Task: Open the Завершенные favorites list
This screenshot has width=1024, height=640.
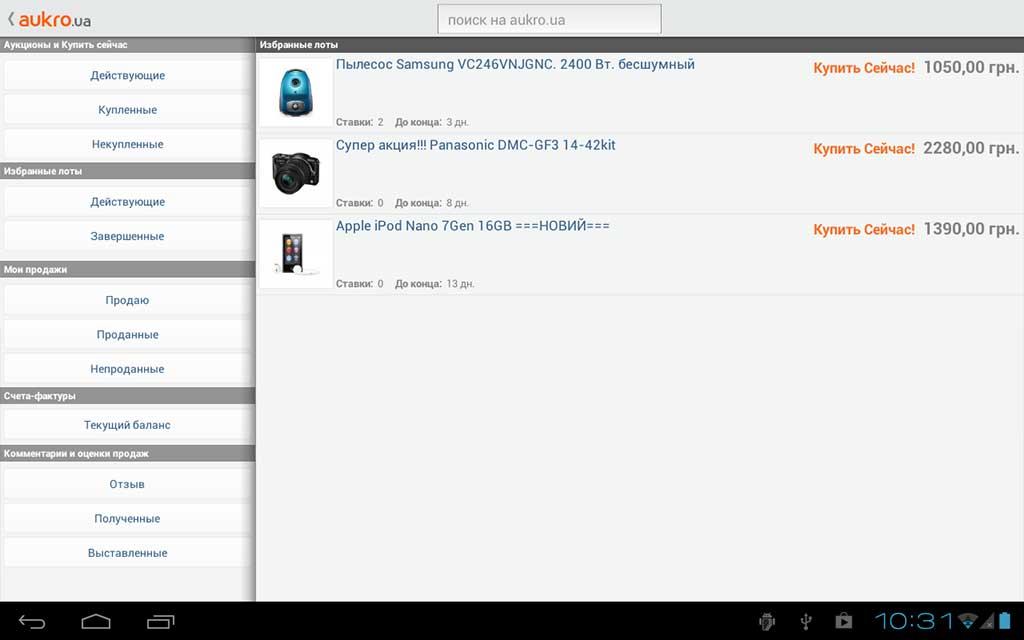Action: click(127, 236)
